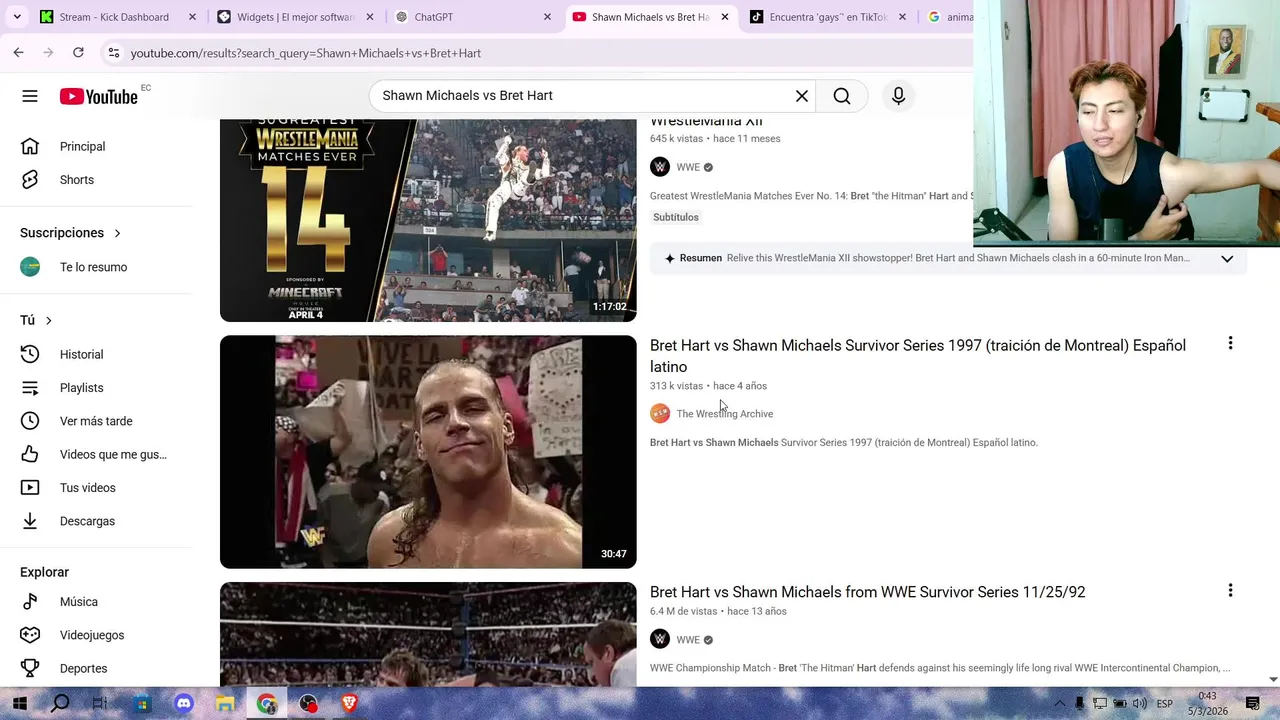Close the ChatGPT browser tab
1280x720 pixels.
[547, 17]
